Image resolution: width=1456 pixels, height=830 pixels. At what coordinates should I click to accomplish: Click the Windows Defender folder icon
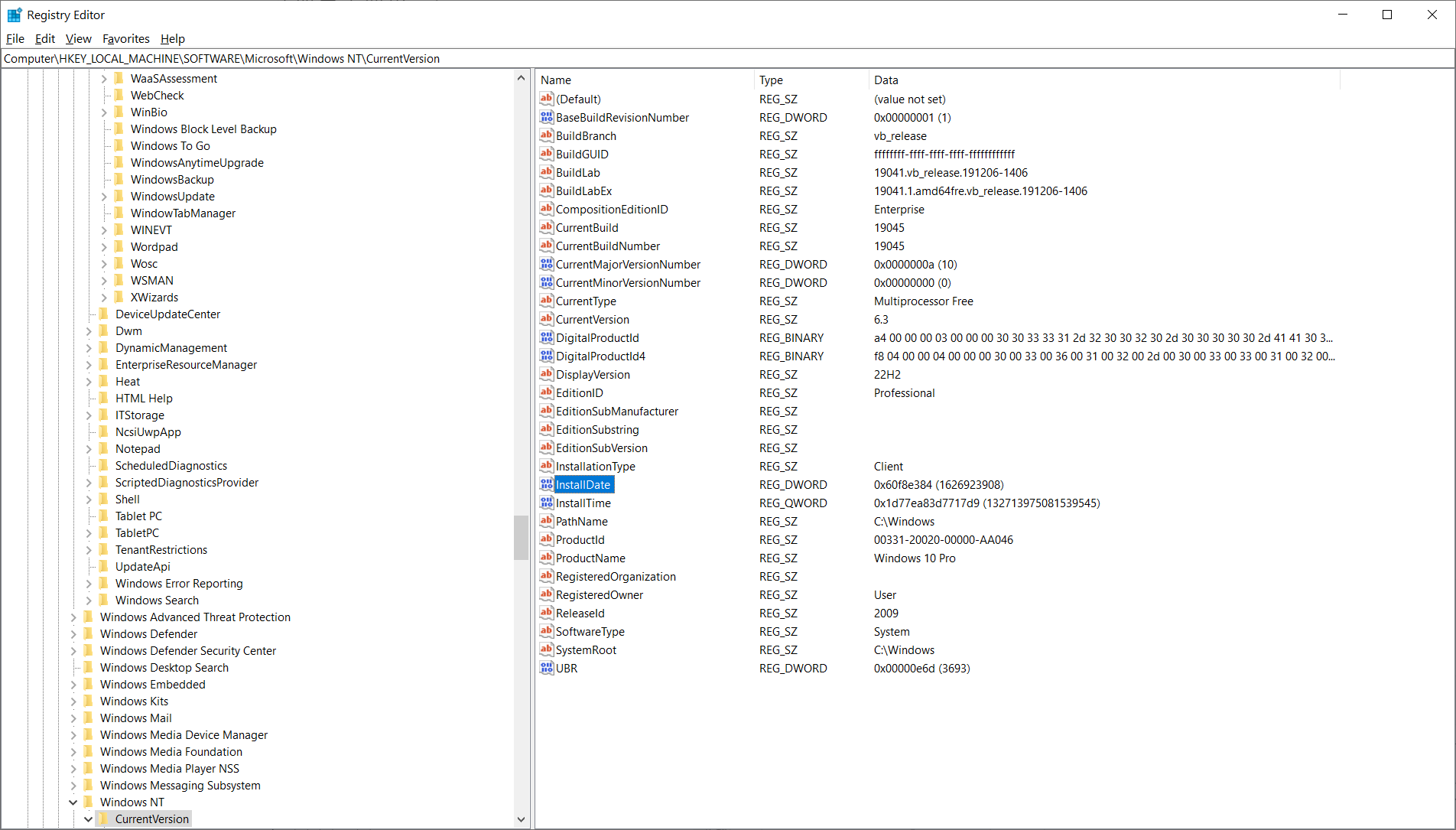[88, 633]
